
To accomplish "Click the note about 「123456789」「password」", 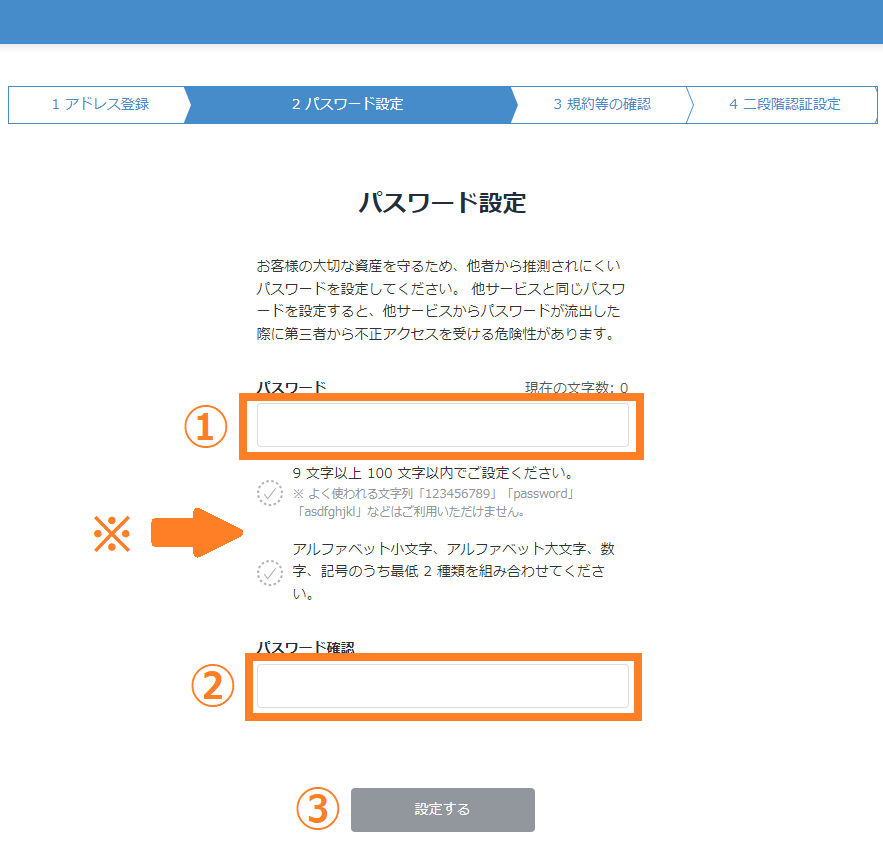I will point(432,503).
